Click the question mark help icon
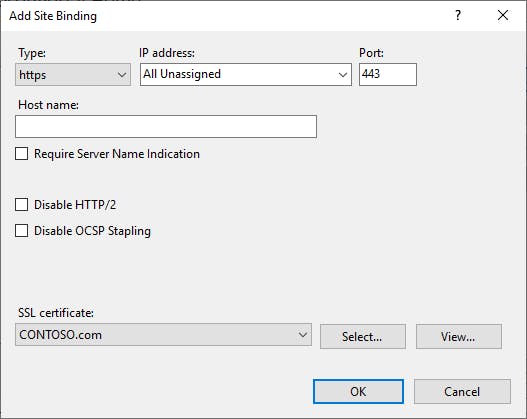 pos(458,15)
